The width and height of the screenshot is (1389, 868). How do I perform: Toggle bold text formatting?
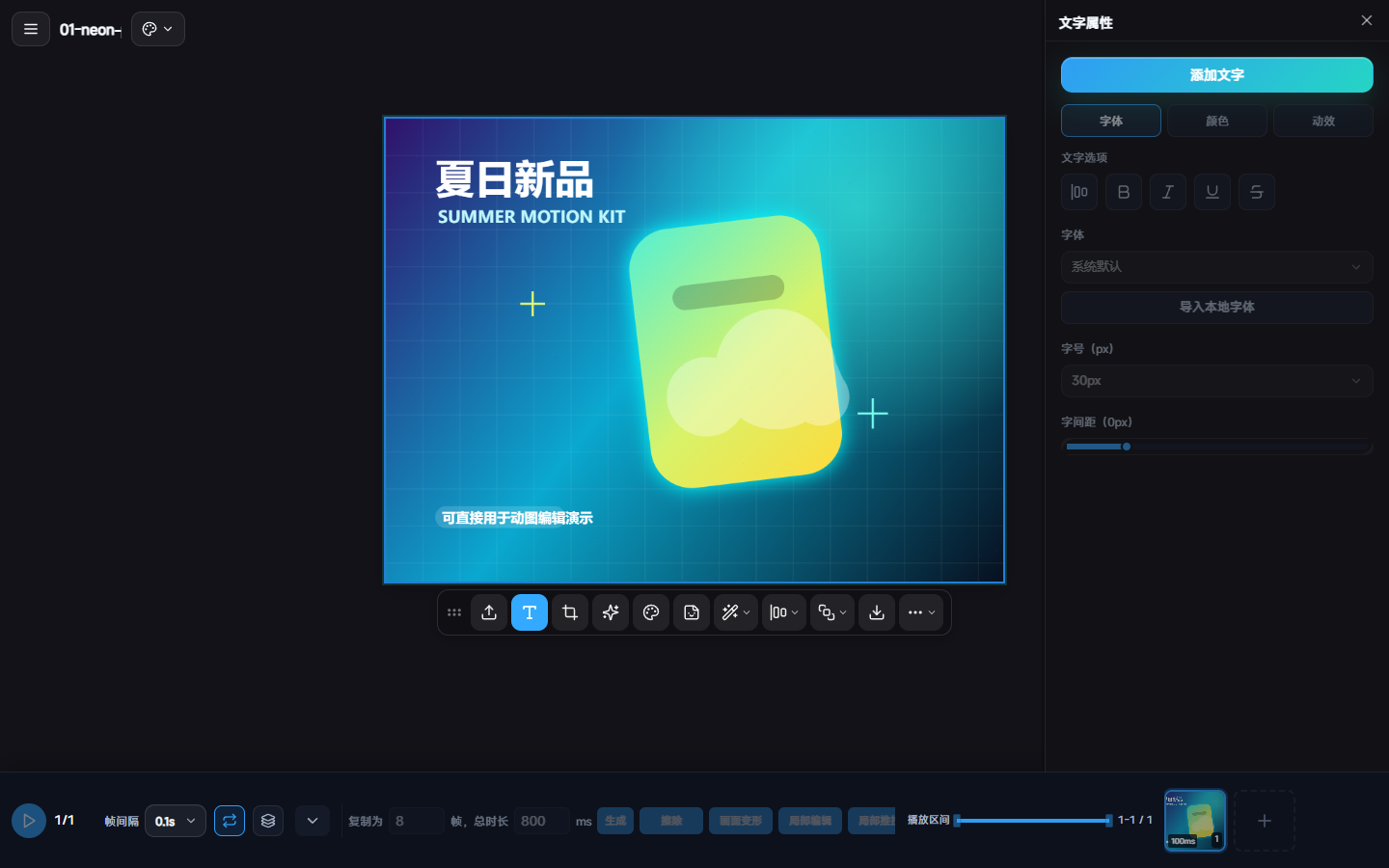pos(1124,192)
